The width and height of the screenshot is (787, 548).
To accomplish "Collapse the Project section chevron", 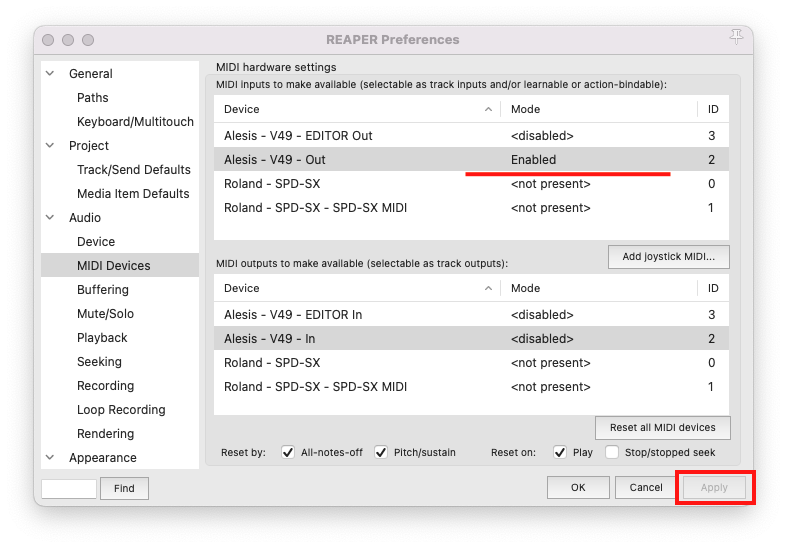I will [50, 146].
